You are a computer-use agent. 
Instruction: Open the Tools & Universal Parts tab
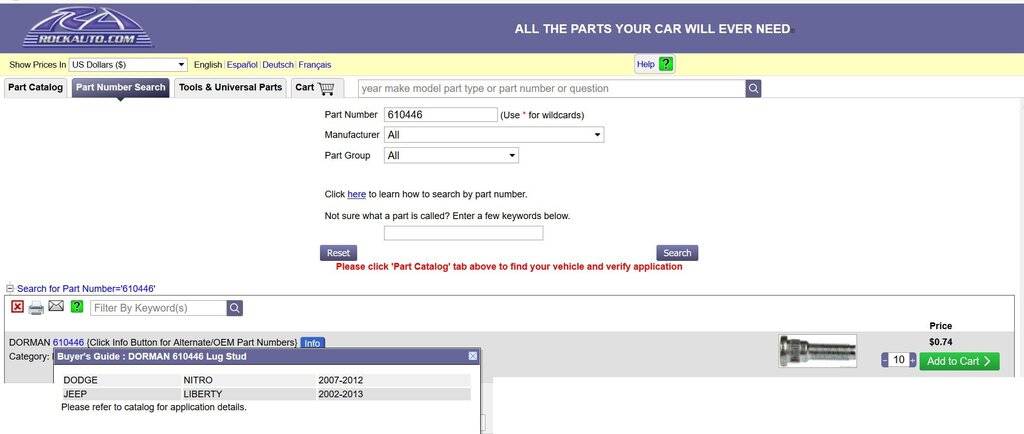pos(230,88)
